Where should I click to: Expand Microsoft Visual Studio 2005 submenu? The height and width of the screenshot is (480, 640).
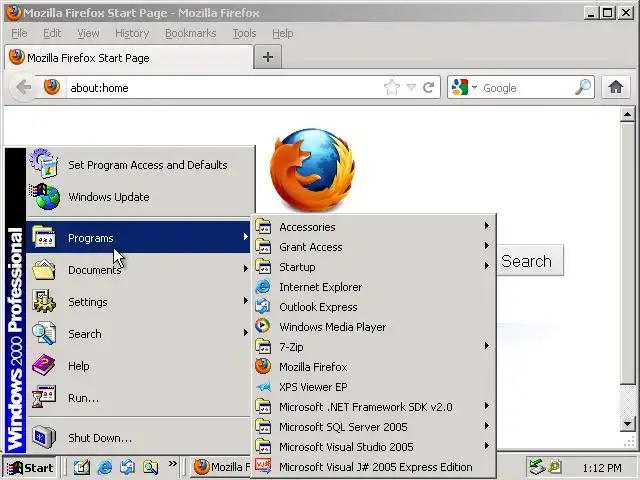tap(373, 447)
